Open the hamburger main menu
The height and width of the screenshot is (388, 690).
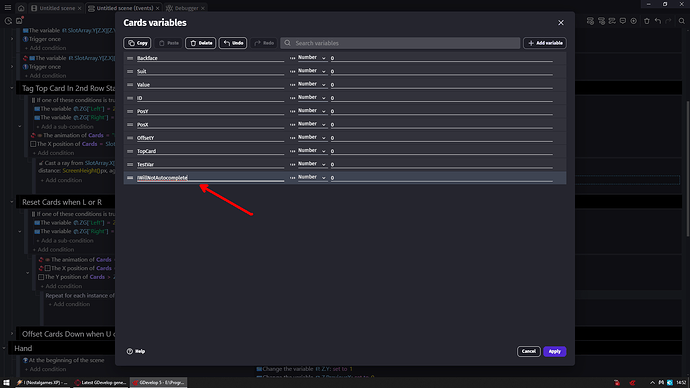point(8,8)
